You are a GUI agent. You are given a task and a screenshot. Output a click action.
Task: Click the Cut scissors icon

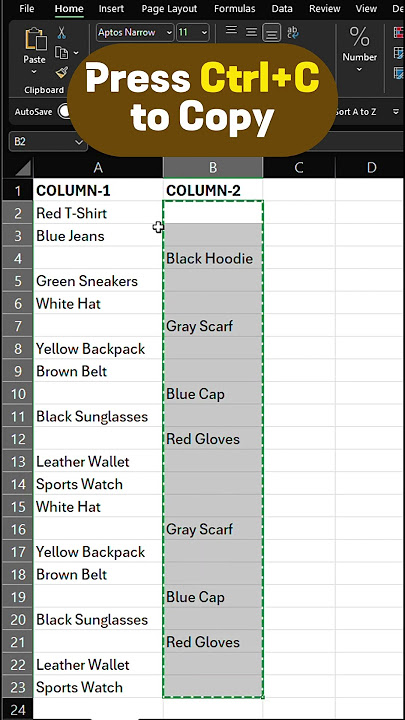tap(62, 33)
